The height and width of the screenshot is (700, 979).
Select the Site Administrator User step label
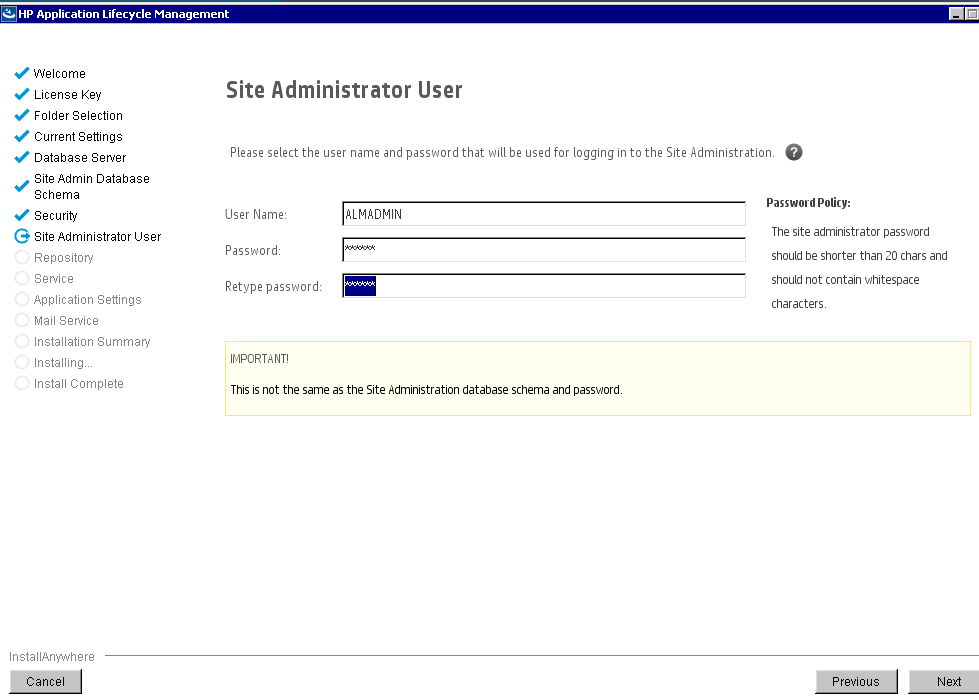(97, 237)
